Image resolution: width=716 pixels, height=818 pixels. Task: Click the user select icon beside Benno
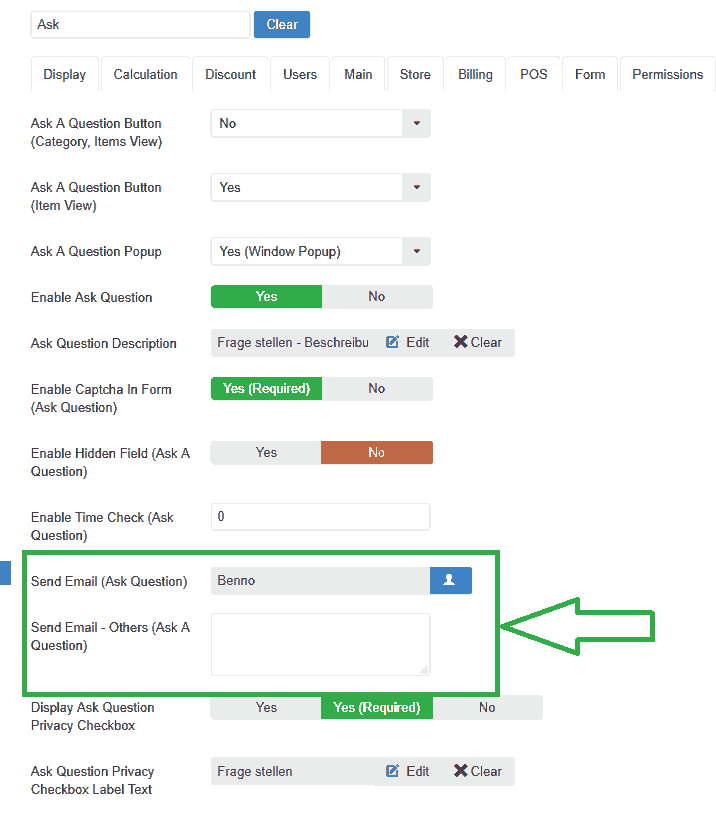[450, 581]
